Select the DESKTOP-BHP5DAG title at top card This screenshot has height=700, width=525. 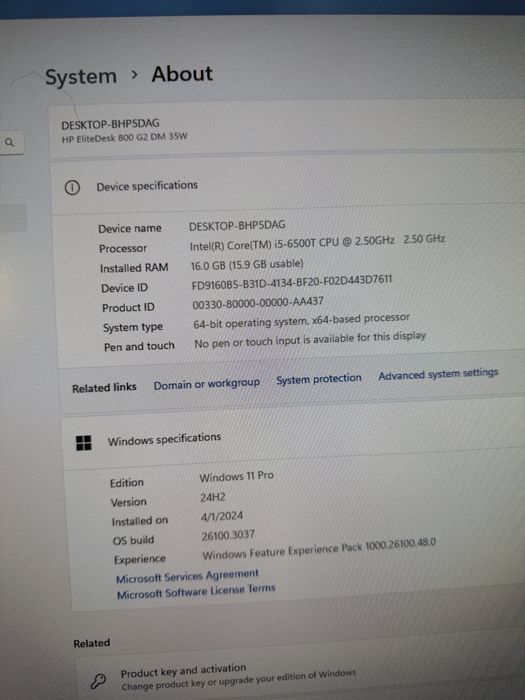click(x=110, y=124)
